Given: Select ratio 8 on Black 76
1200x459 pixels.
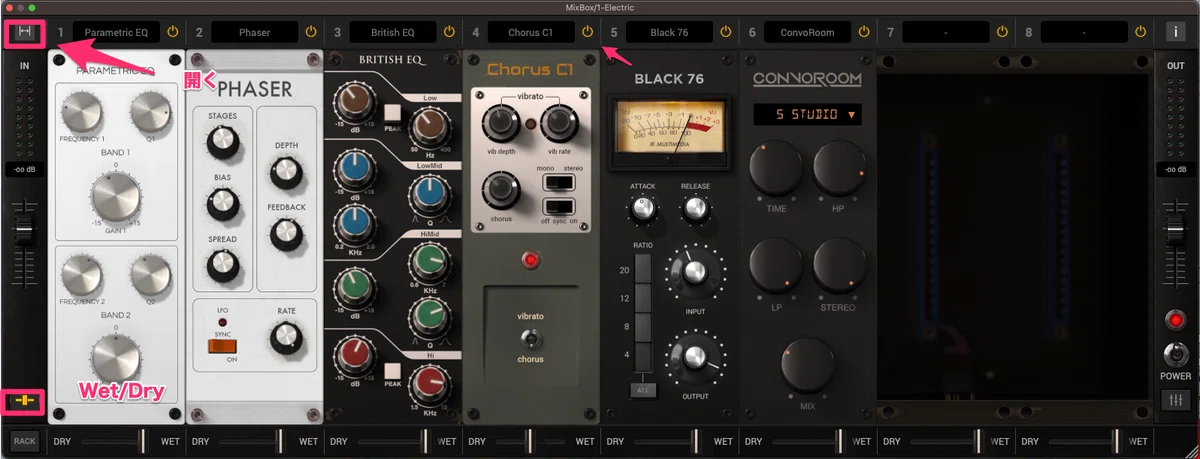Looking at the screenshot, I should pyautogui.click(x=645, y=327).
